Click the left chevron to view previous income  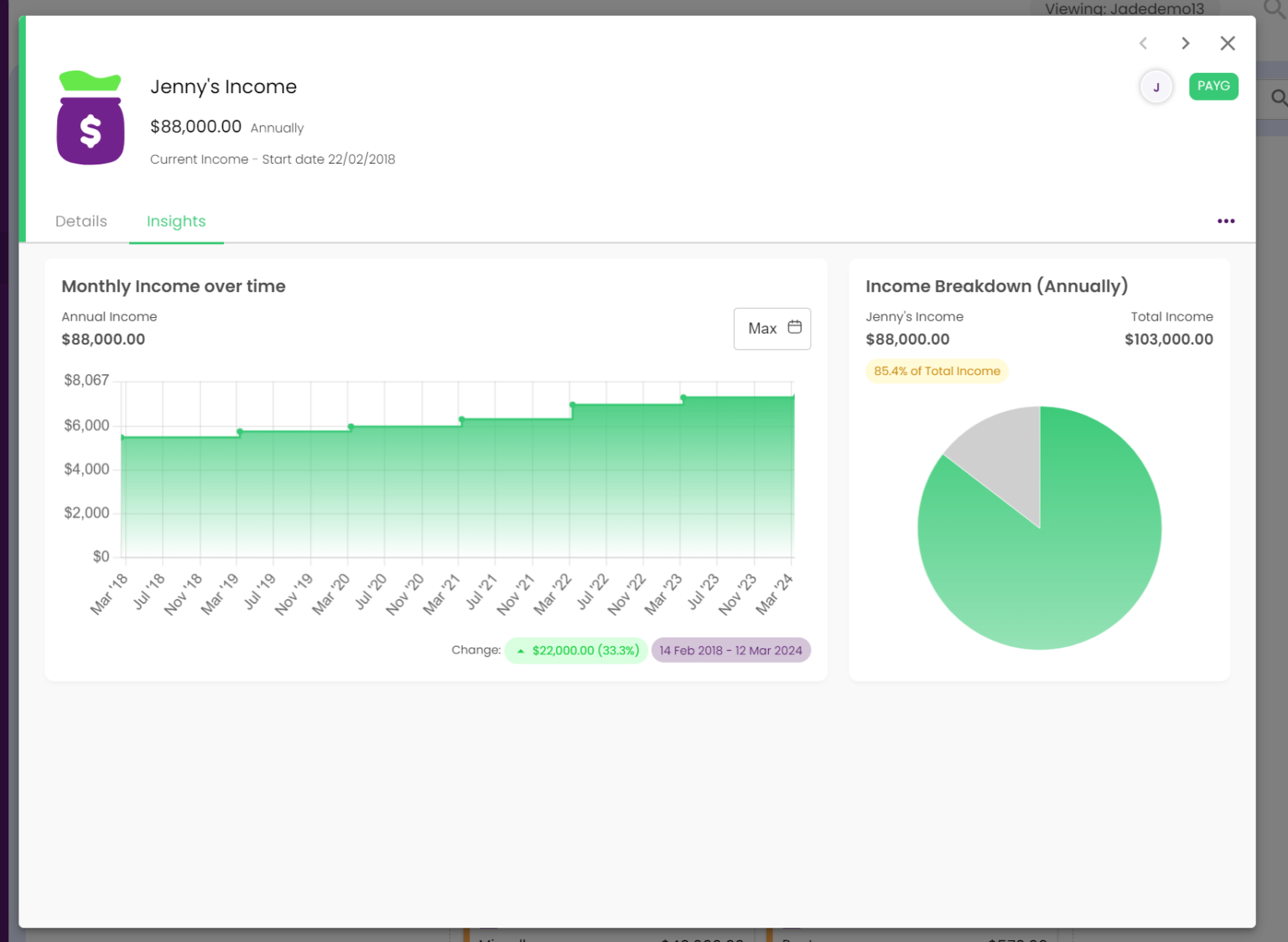click(1143, 43)
